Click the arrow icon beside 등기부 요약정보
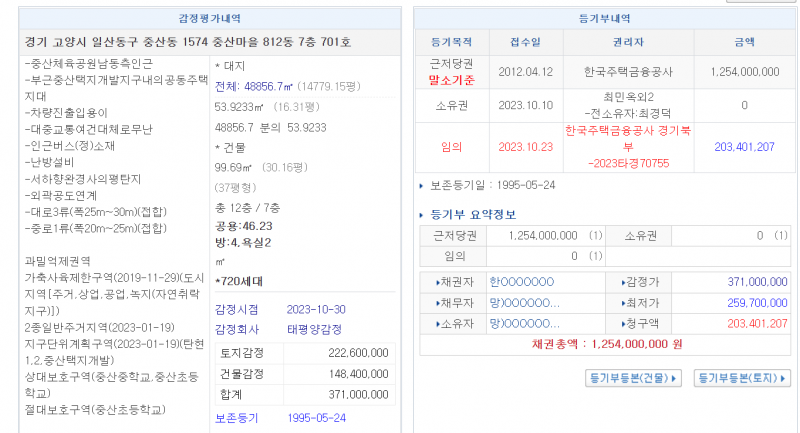 [422, 215]
